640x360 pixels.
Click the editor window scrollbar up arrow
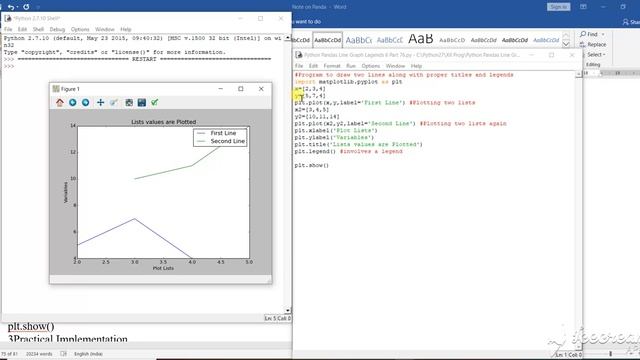578,74
